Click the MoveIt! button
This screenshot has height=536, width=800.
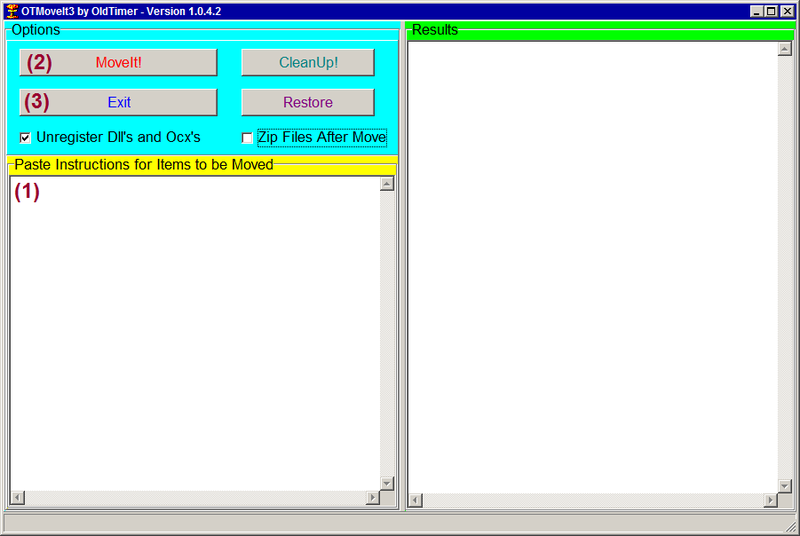(118, 62)
